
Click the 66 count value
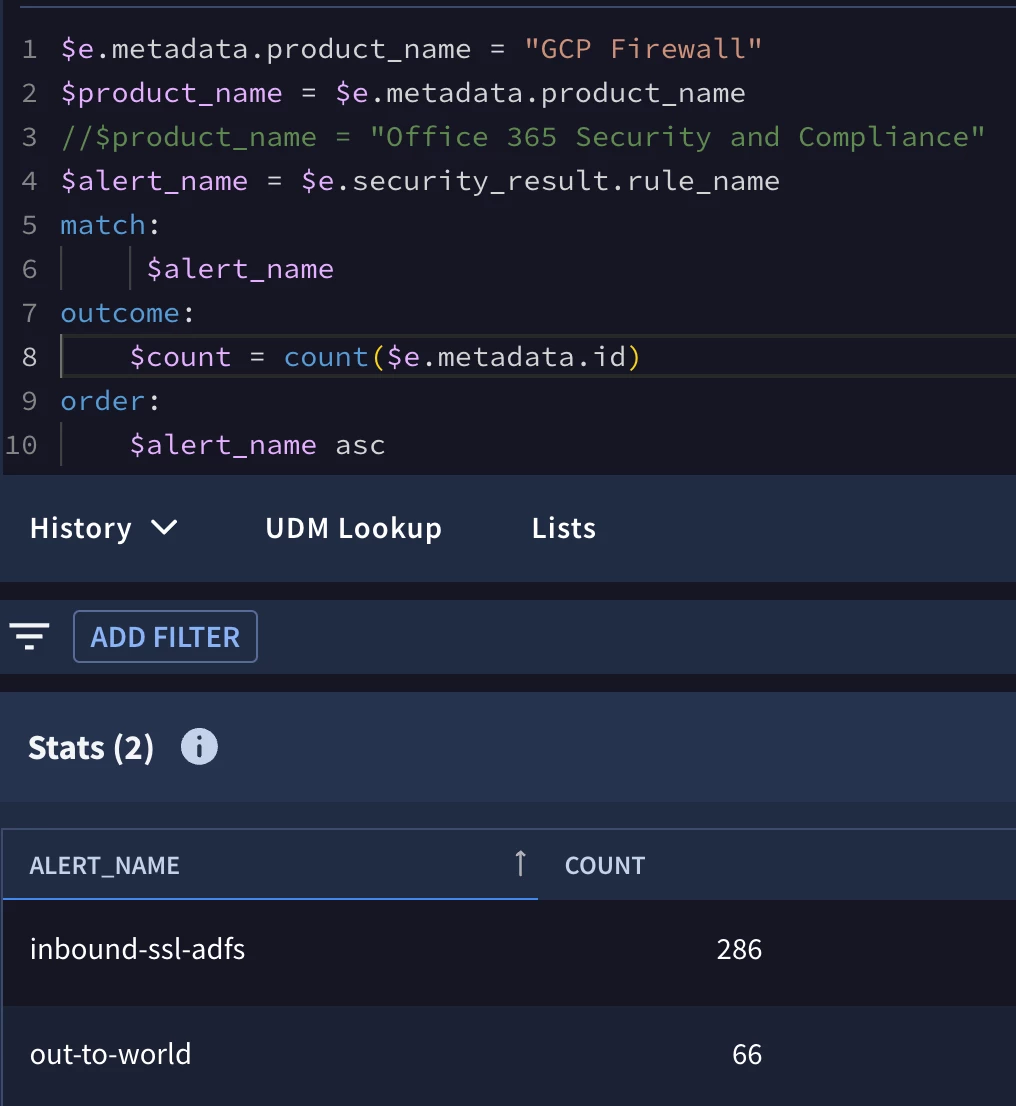point(746,1055)
